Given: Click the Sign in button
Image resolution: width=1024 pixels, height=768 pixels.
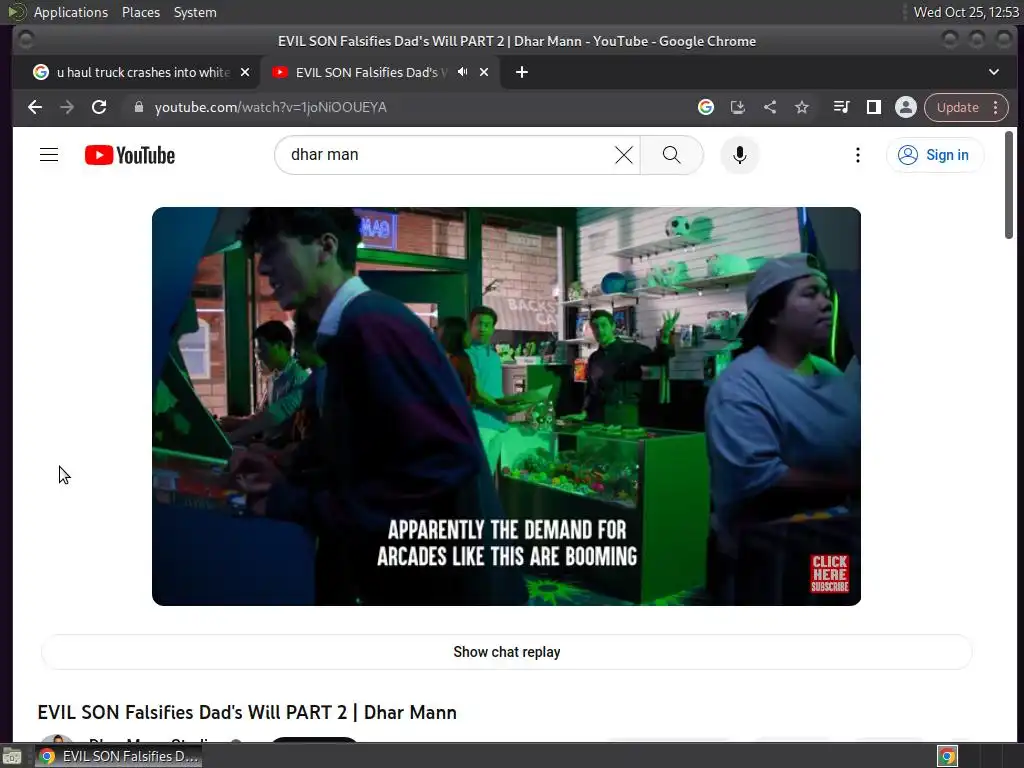Looking at the screenshot, I should point(935,155).
